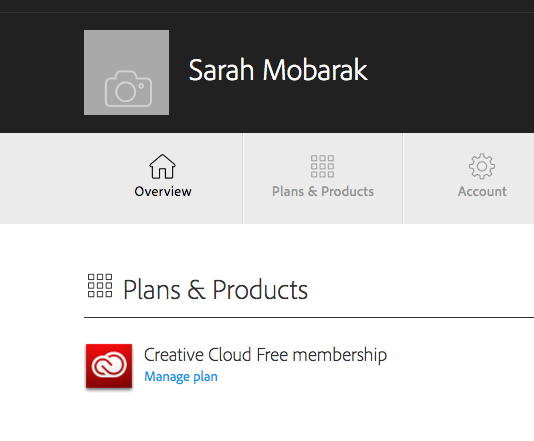Screen dimensions: 534x441
Task: Click grid icon beside Plans & Products heading
Action: click(100, 285)
